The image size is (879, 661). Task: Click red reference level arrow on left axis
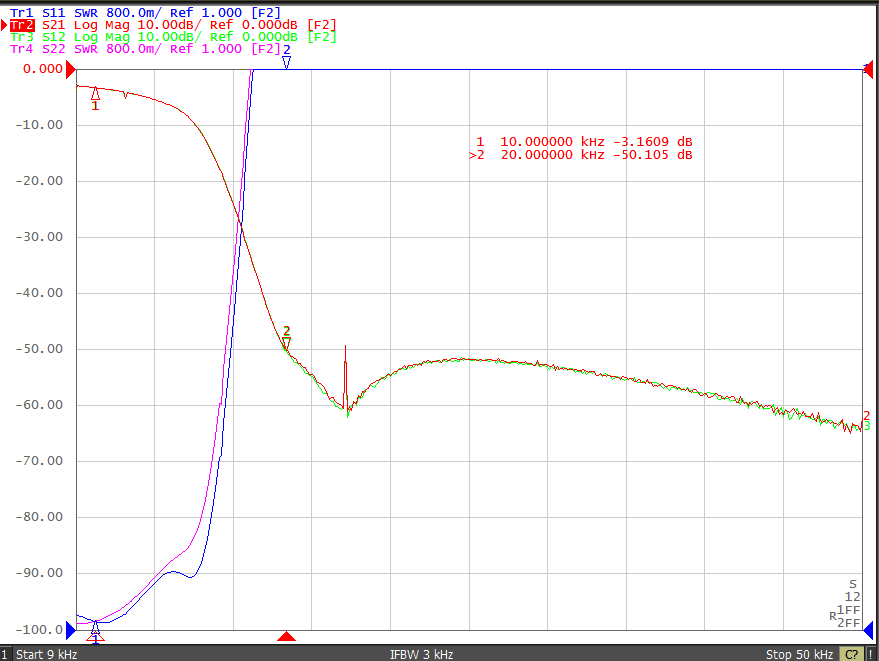(x=71, y=70)
